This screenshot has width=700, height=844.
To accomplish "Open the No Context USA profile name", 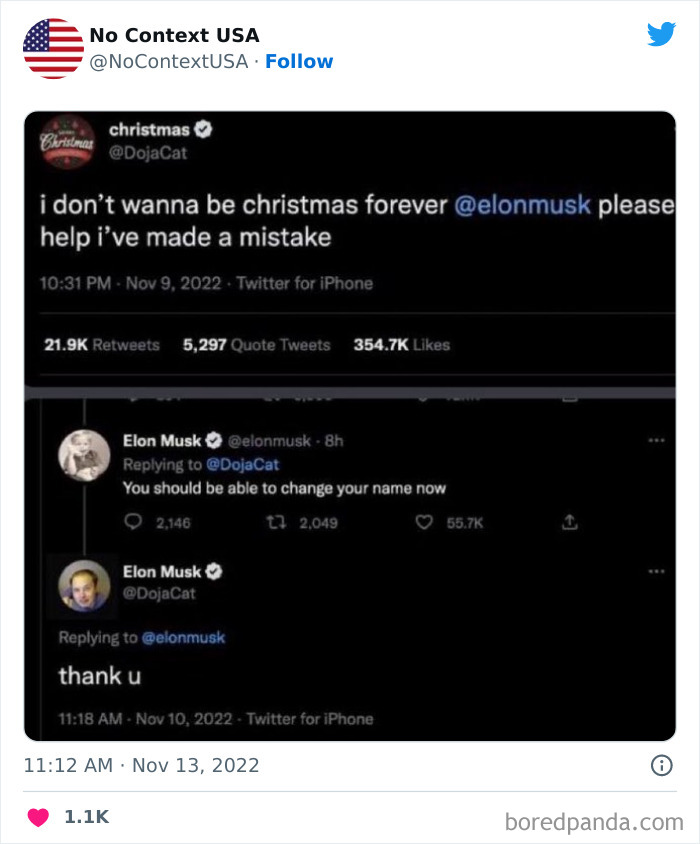I will tap(174, 35).
